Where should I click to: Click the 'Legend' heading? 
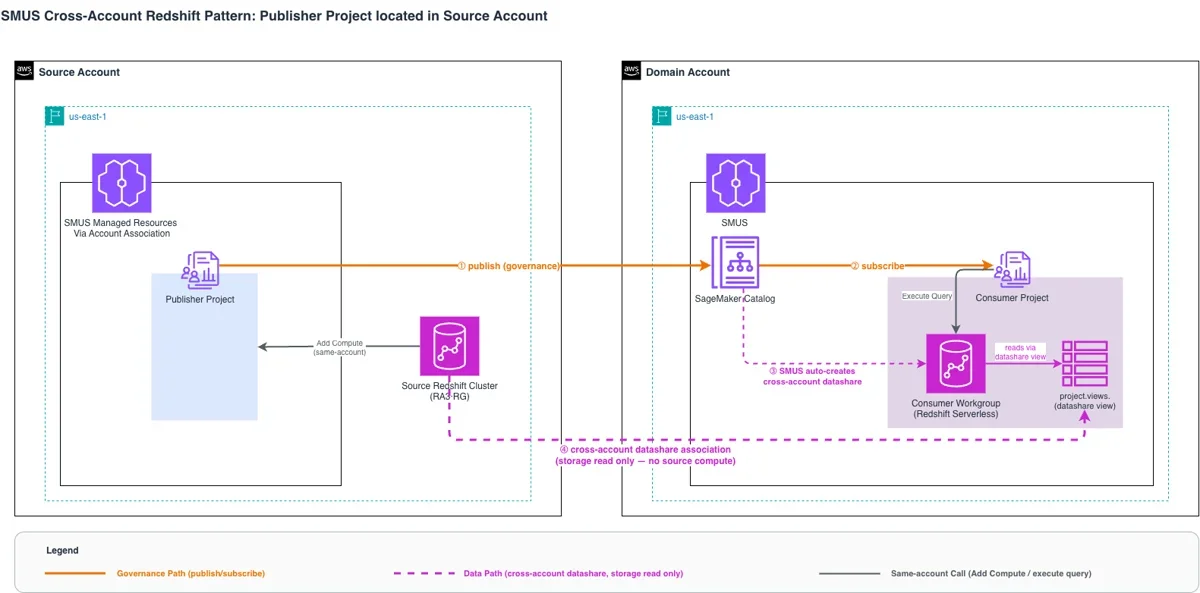coord(62,550)
